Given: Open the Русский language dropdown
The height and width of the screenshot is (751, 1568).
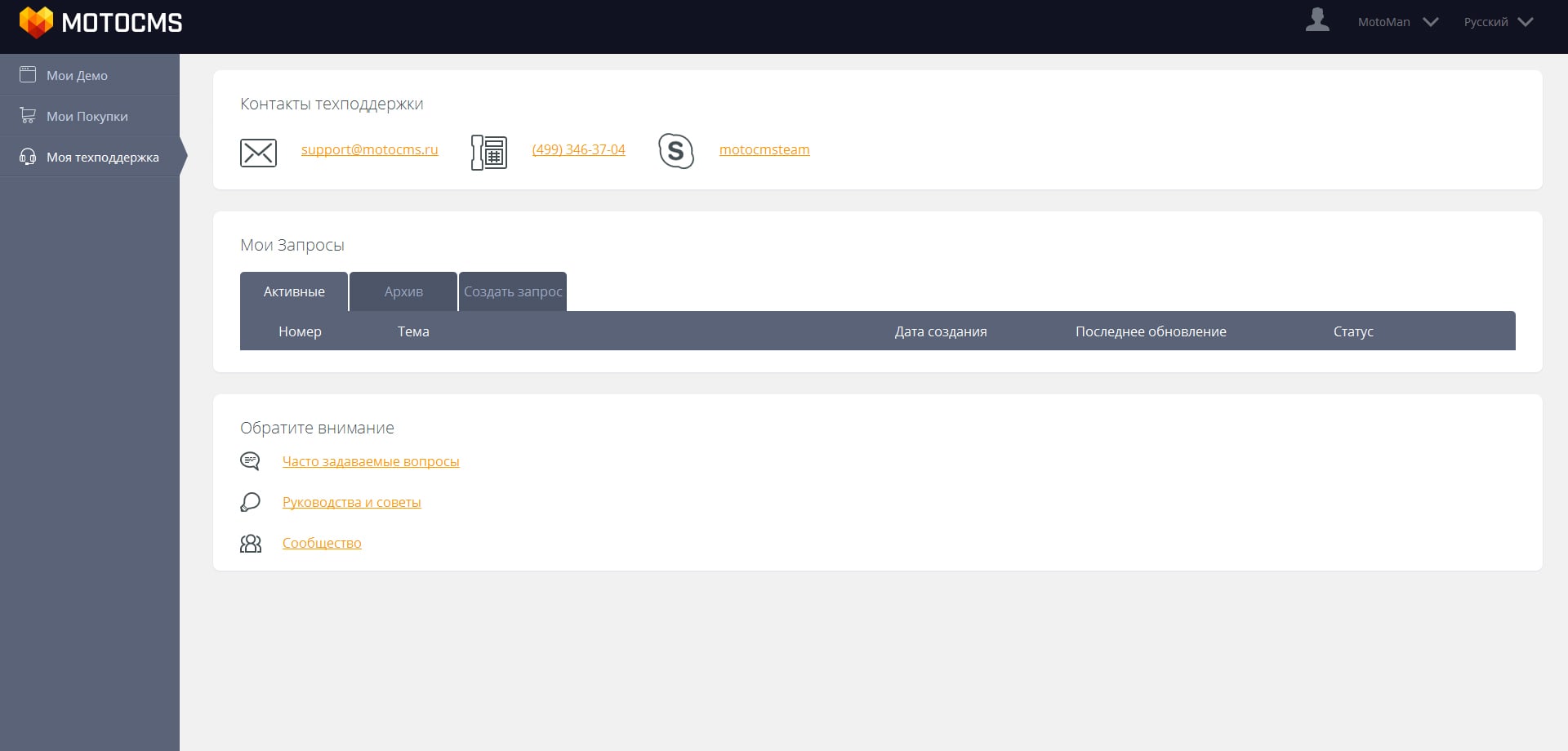Looking at the screenshot, I should (1498, 22).
